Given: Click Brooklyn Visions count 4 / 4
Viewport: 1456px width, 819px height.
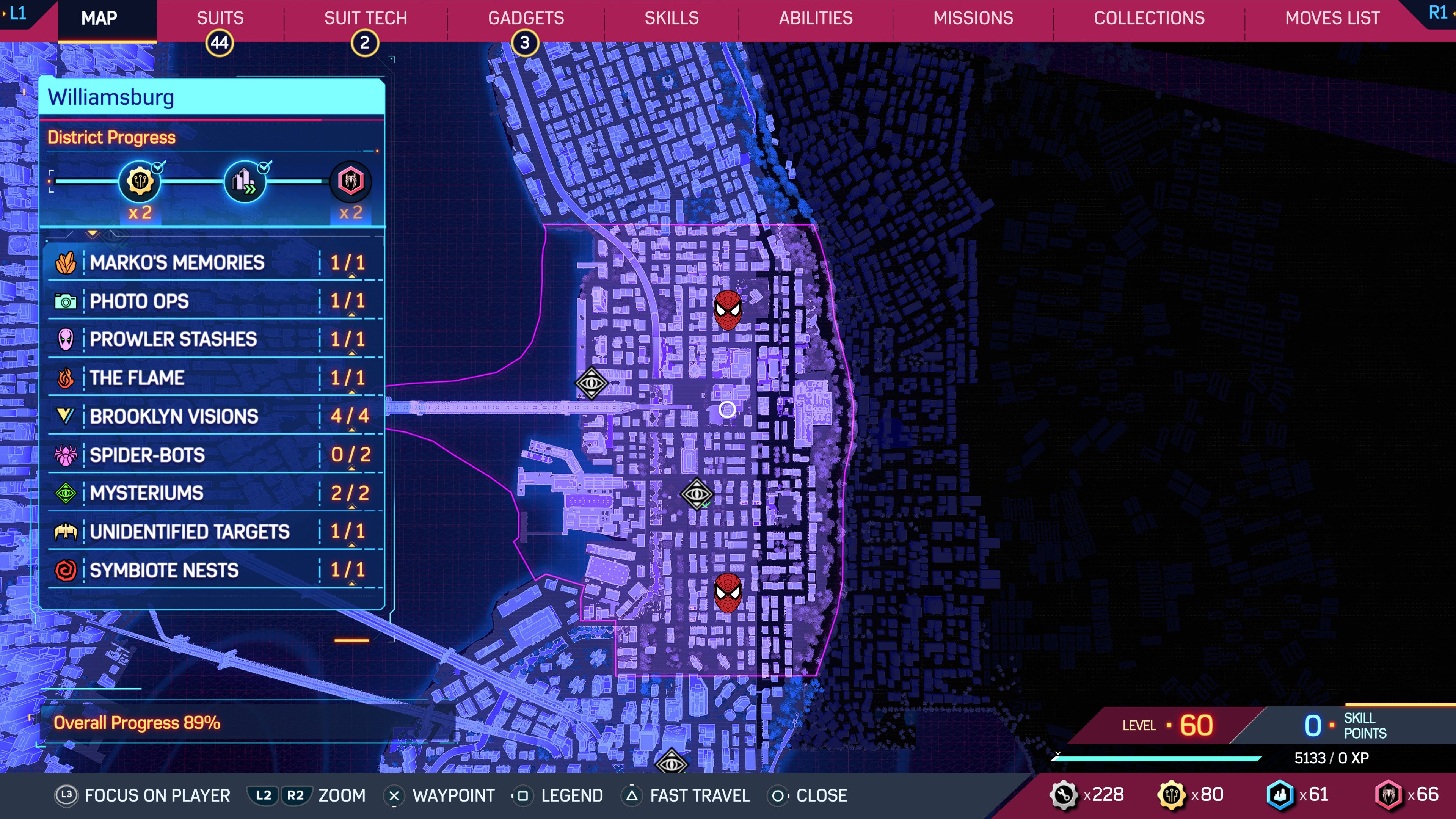Looking at the screenshot, I should coord(350,416).
